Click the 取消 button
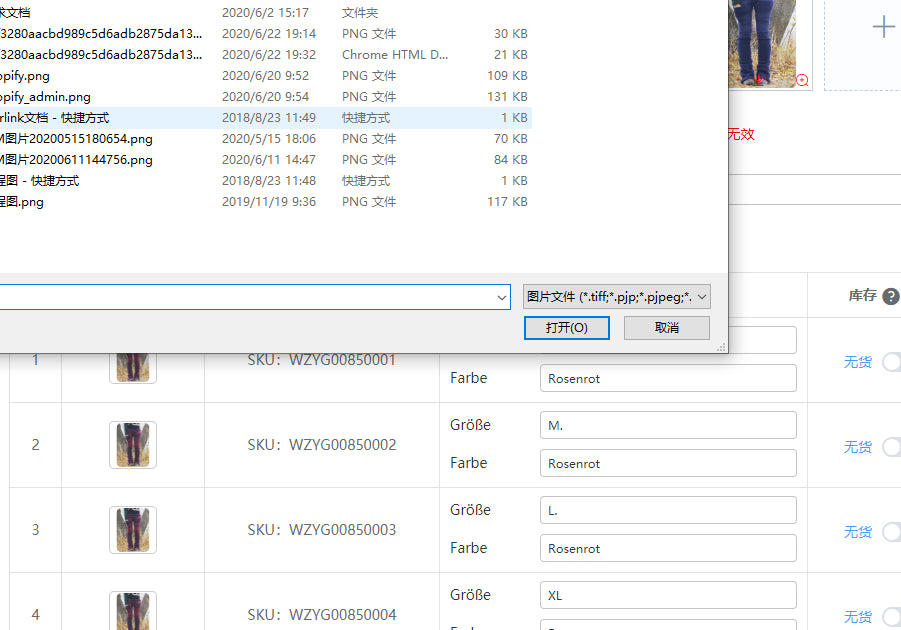 667,328
